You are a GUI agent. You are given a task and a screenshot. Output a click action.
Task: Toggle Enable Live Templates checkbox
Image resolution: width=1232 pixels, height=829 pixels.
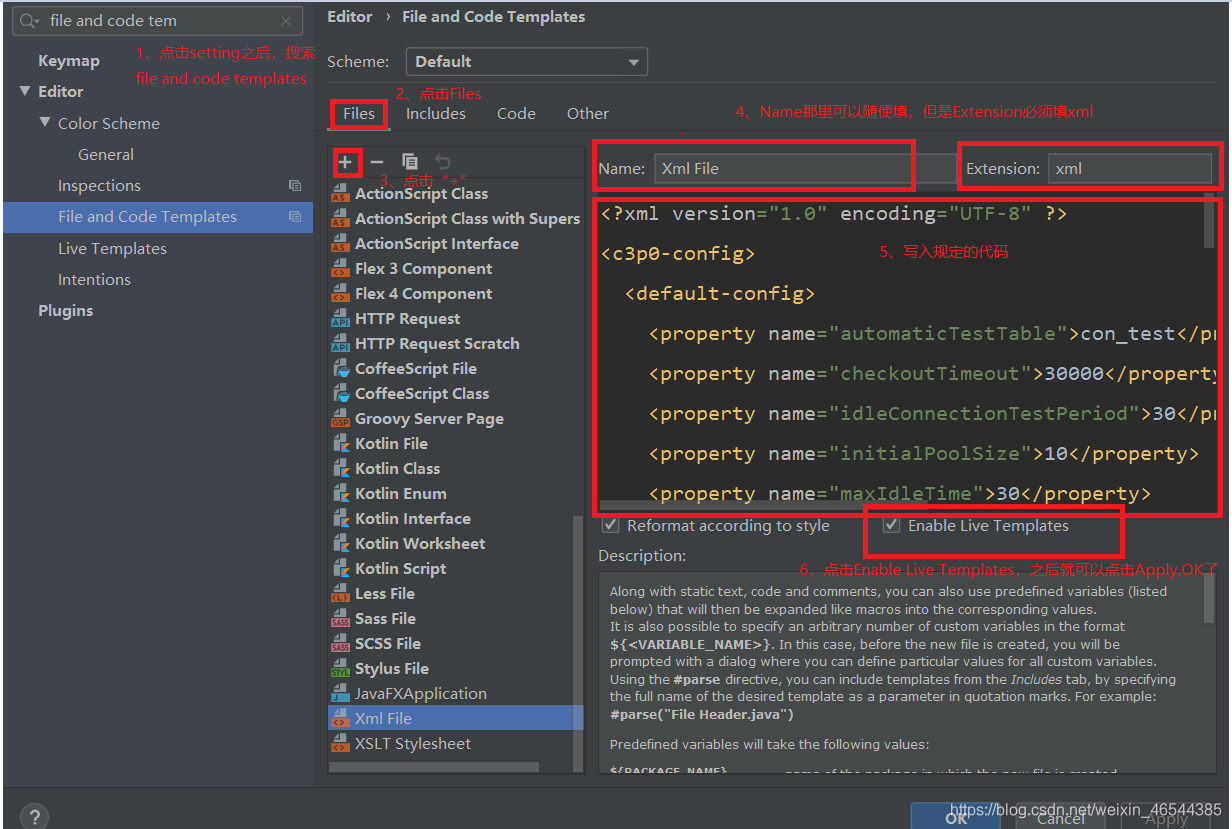891,525
